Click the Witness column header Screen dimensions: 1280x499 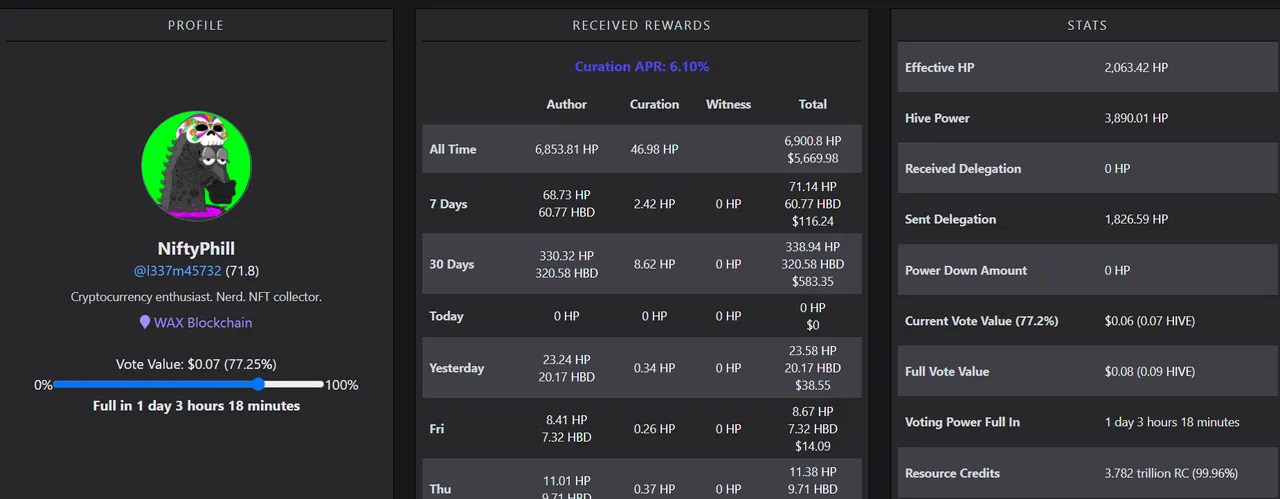[728, 104]
